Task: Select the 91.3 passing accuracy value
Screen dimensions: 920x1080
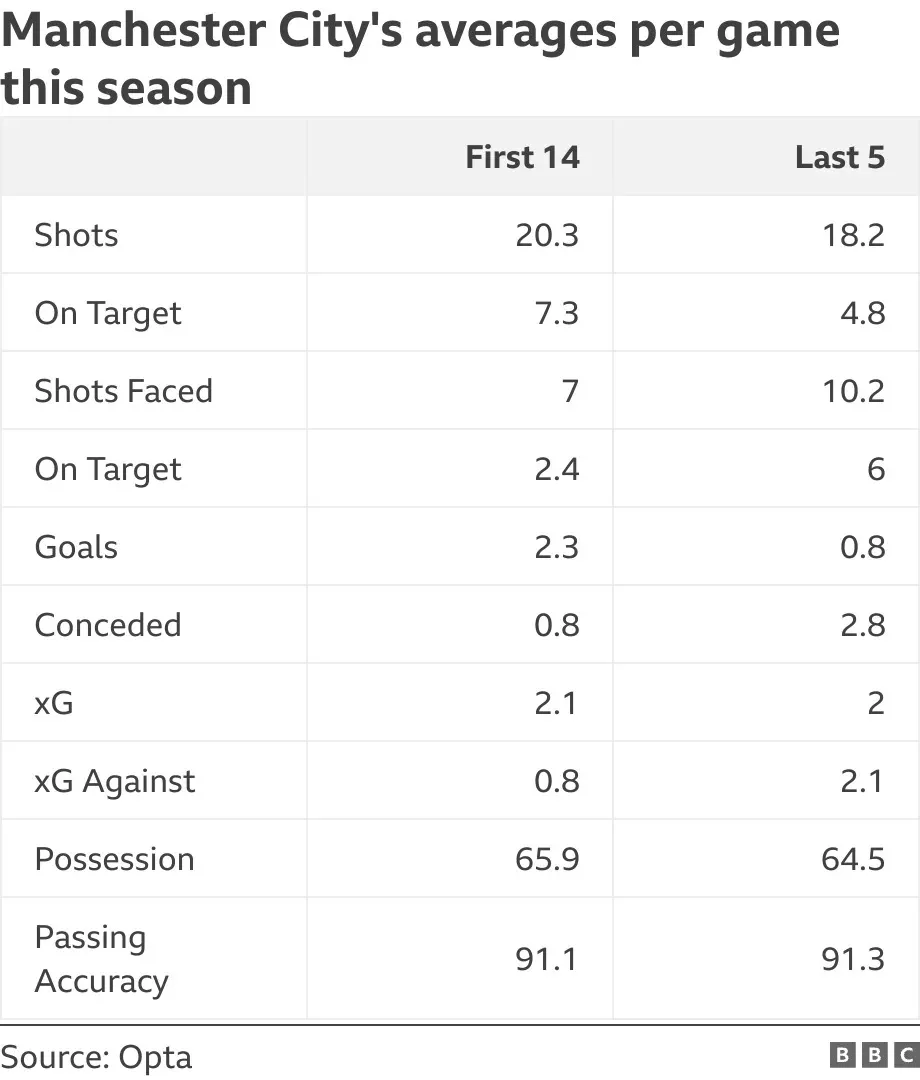Action: click(853, 959)
